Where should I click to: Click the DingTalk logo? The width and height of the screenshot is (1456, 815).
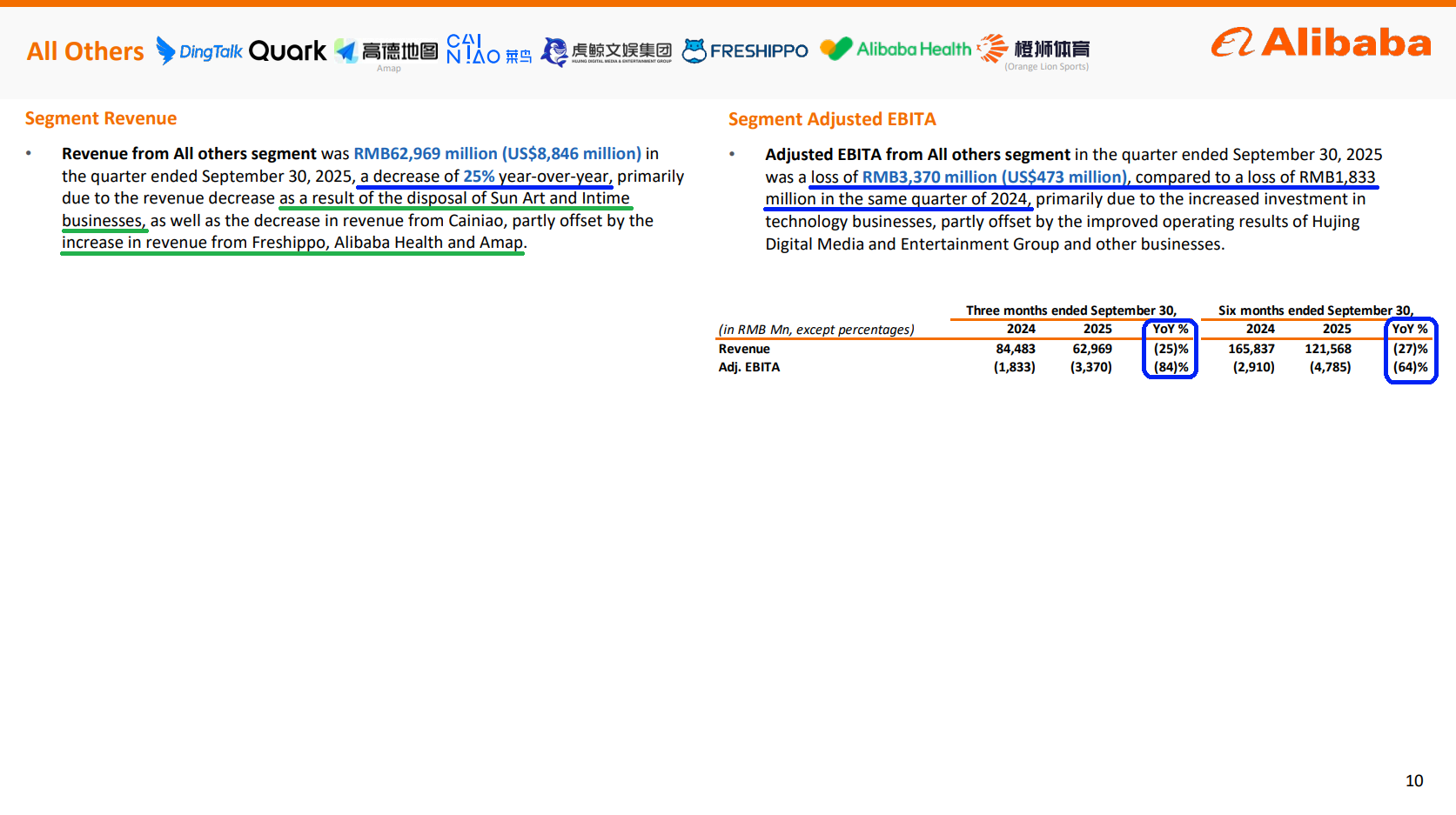[199, 51]
